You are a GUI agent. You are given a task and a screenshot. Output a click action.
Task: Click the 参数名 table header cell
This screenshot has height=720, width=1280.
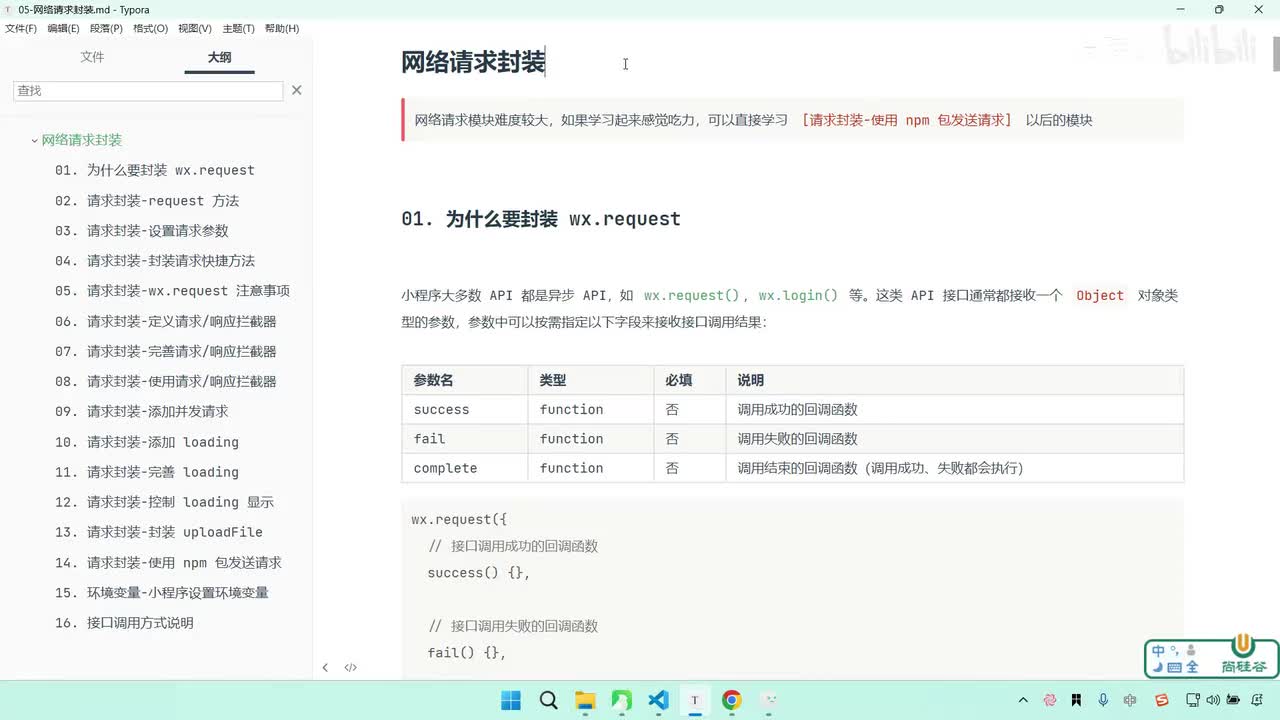tap(465, 380)
